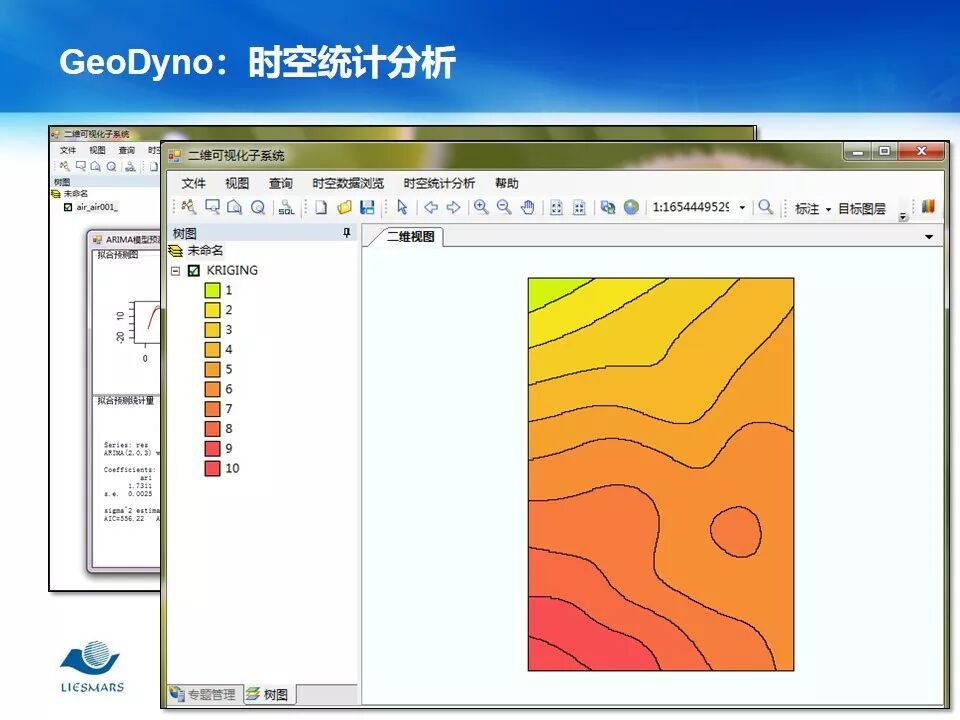Viewport: 960px width, 720px height.
Task: Activate the zoom out magnifier tool
Action: coord(504,207)
